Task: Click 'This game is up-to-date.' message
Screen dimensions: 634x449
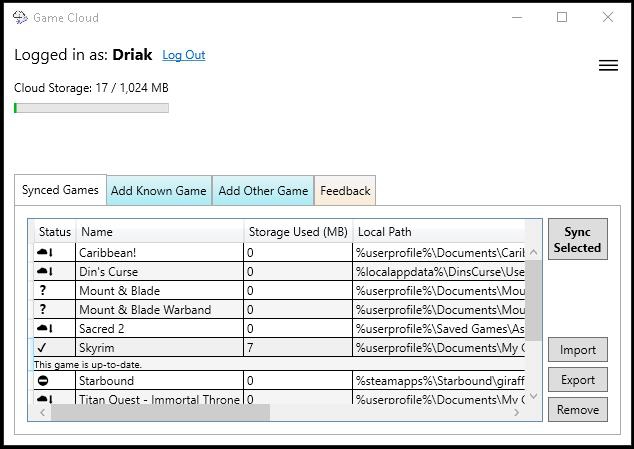Action: (x=88, y=364)
